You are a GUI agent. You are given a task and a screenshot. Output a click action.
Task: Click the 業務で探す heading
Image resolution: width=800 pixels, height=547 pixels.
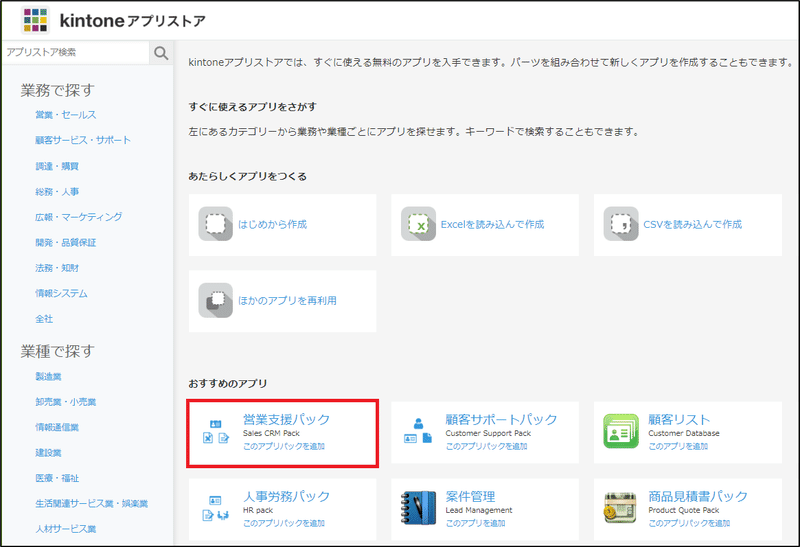point(58,90)
